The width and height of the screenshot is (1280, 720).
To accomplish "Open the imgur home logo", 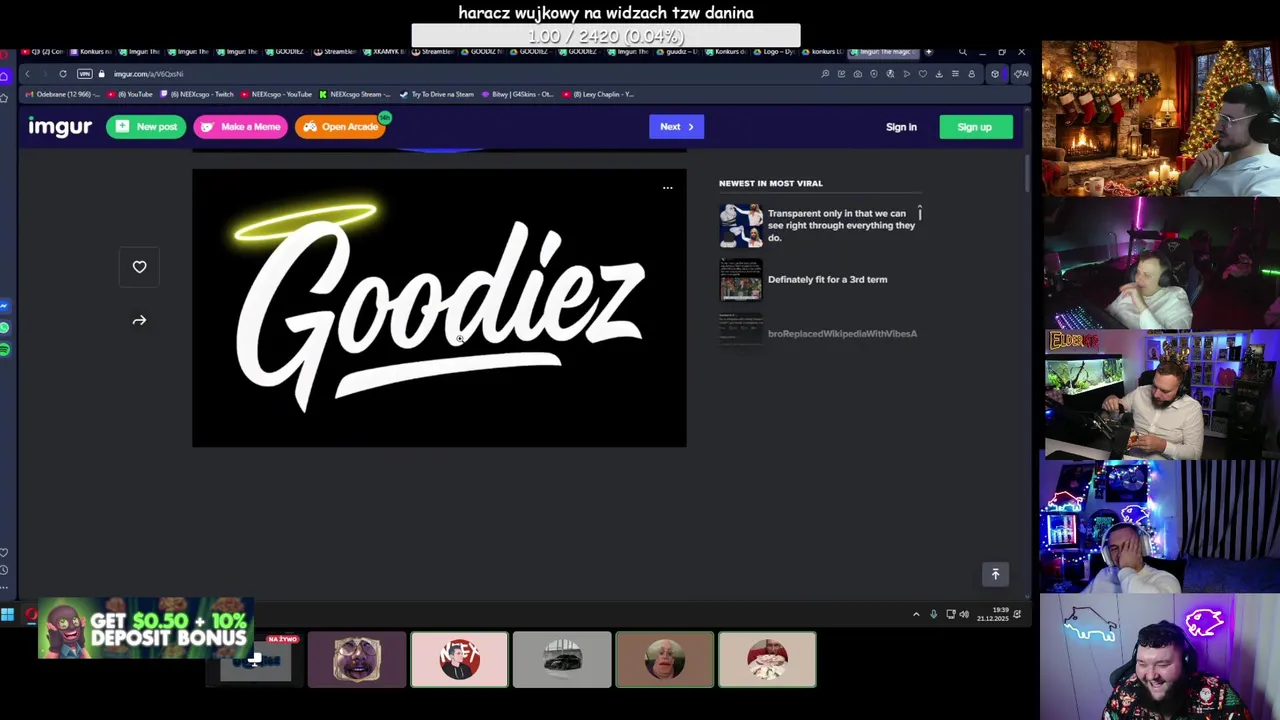I will [60, 127].
